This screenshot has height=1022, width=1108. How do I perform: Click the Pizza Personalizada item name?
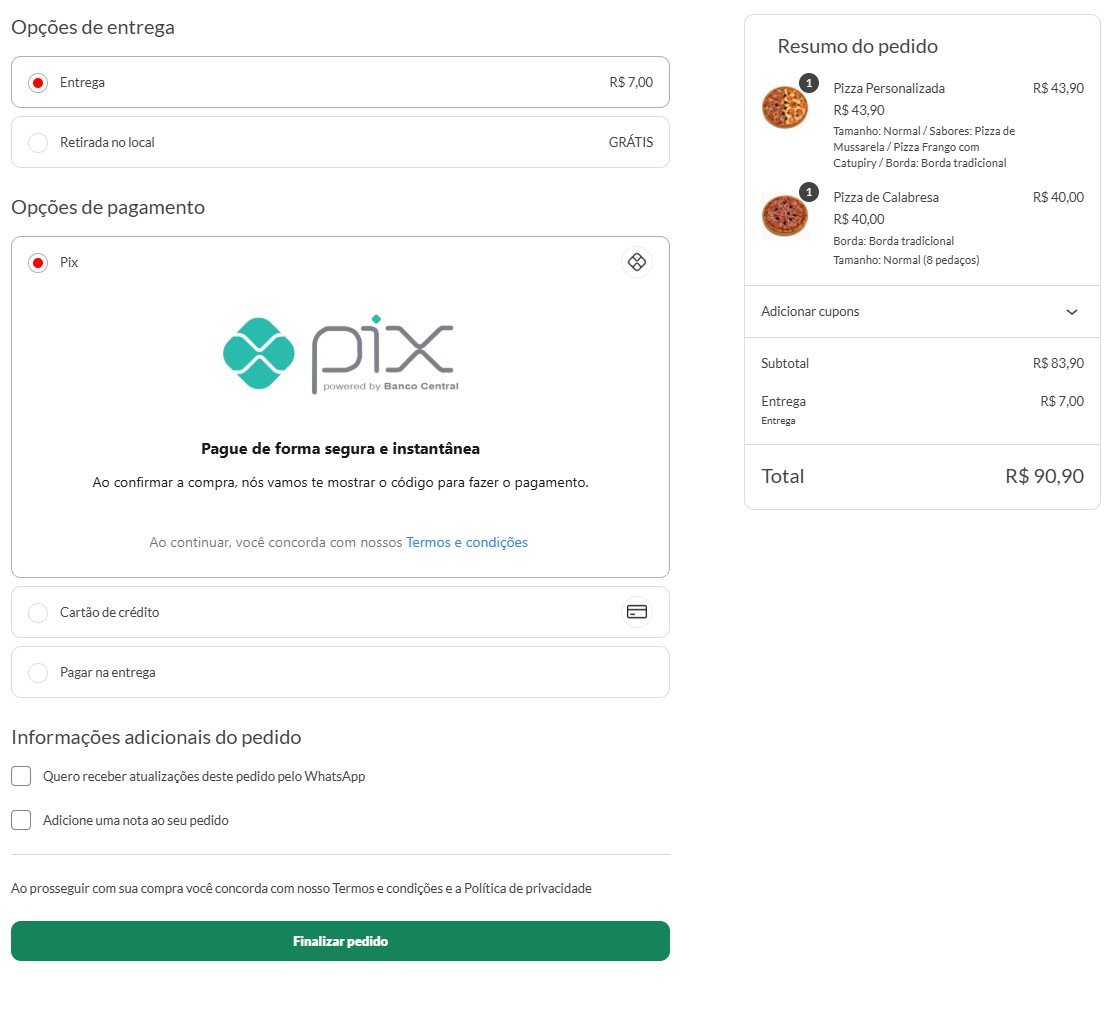tap(889, 88)
